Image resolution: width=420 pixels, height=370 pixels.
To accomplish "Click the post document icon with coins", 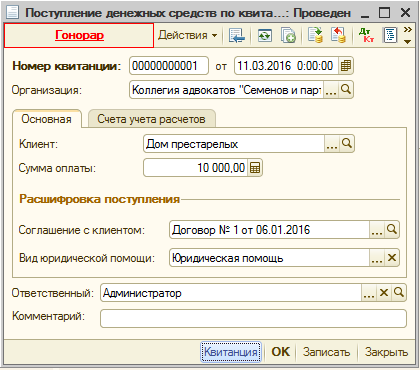I will point(315,35).
